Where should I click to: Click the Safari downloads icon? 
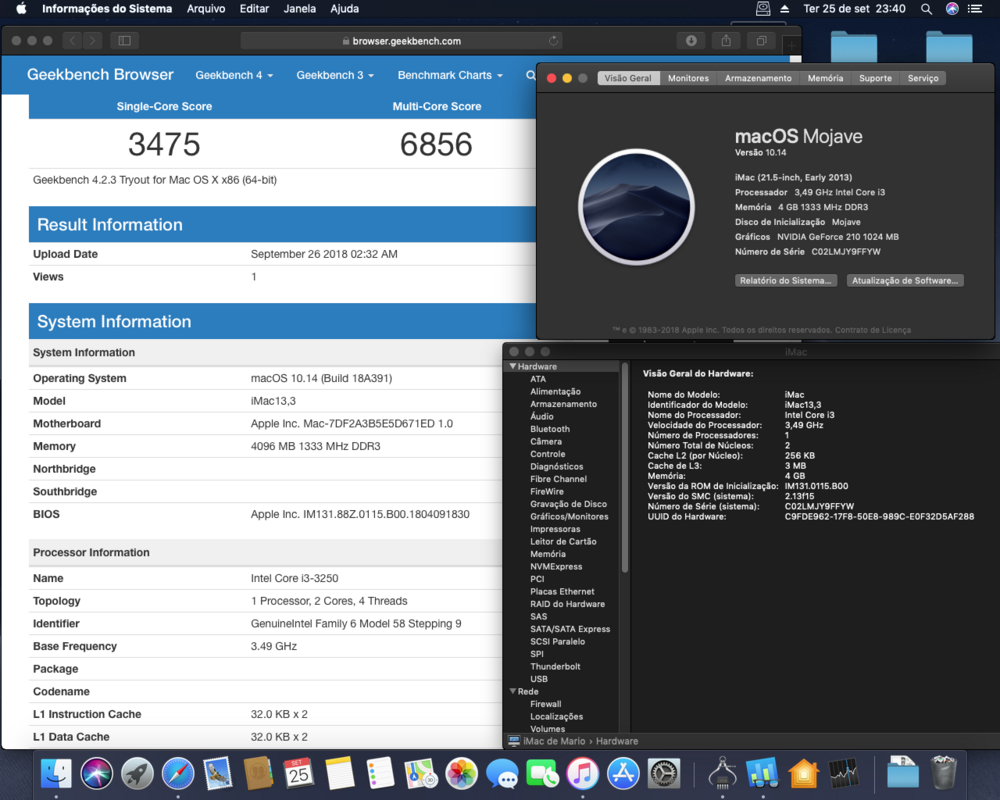[690, 41]
